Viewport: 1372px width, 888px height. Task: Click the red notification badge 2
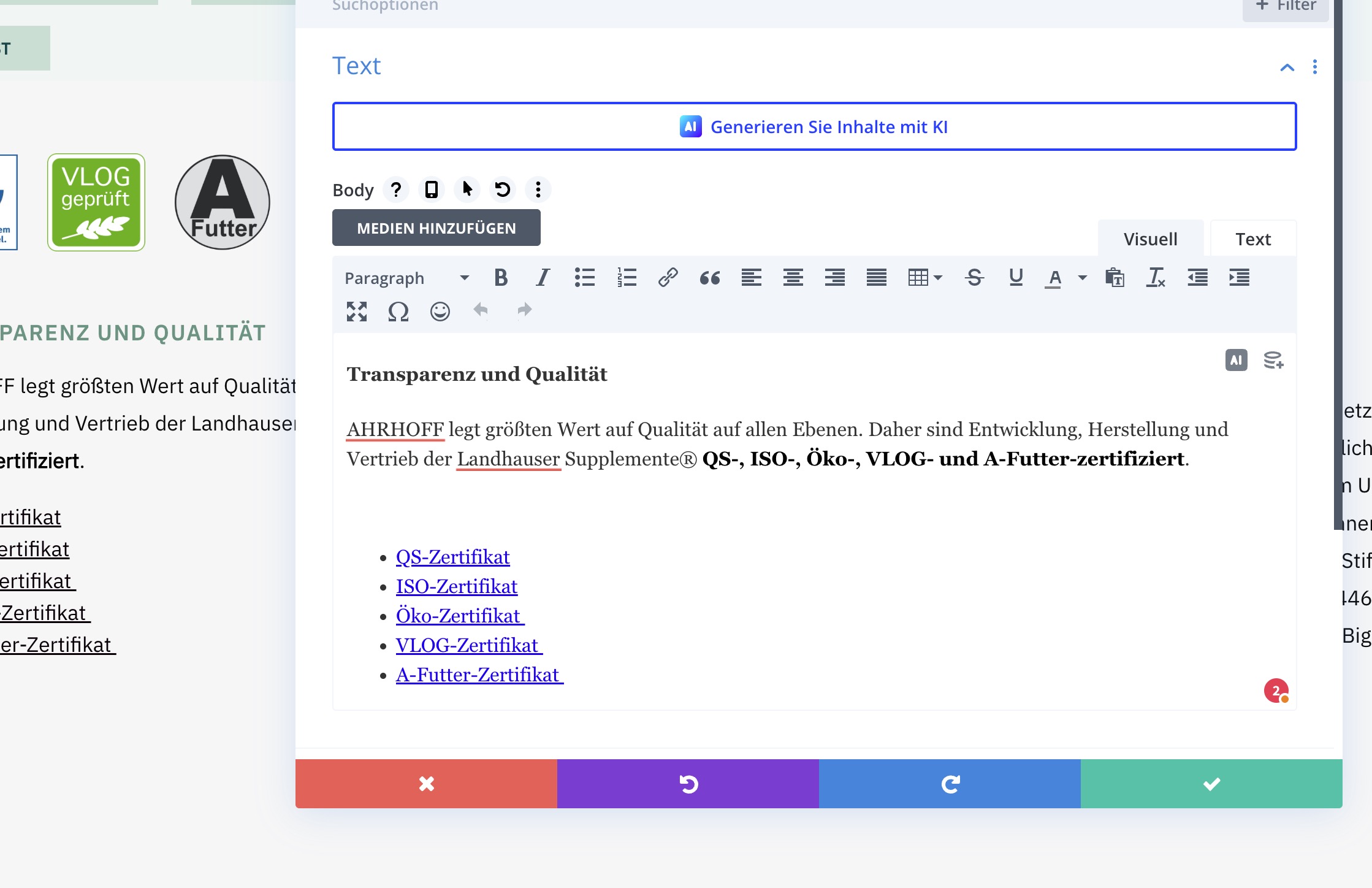(1276, 691)
